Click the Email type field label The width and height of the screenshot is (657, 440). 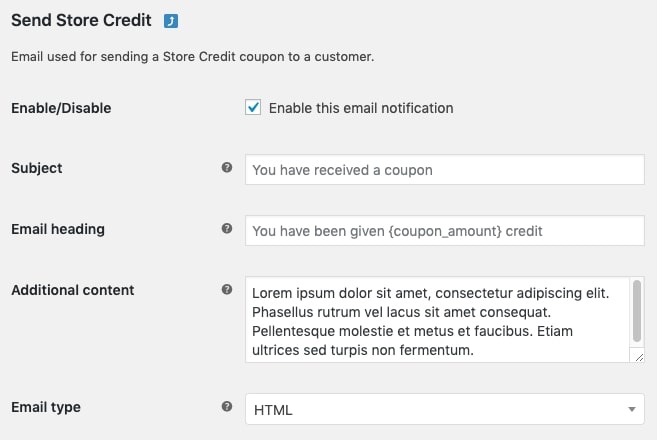[x=46, y=407]
